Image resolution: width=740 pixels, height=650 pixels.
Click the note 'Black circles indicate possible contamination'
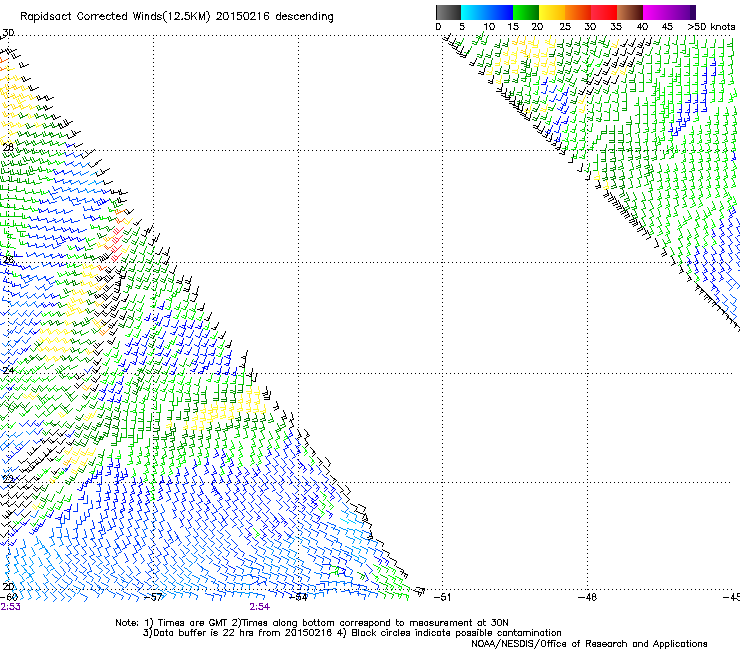[456, 633]
